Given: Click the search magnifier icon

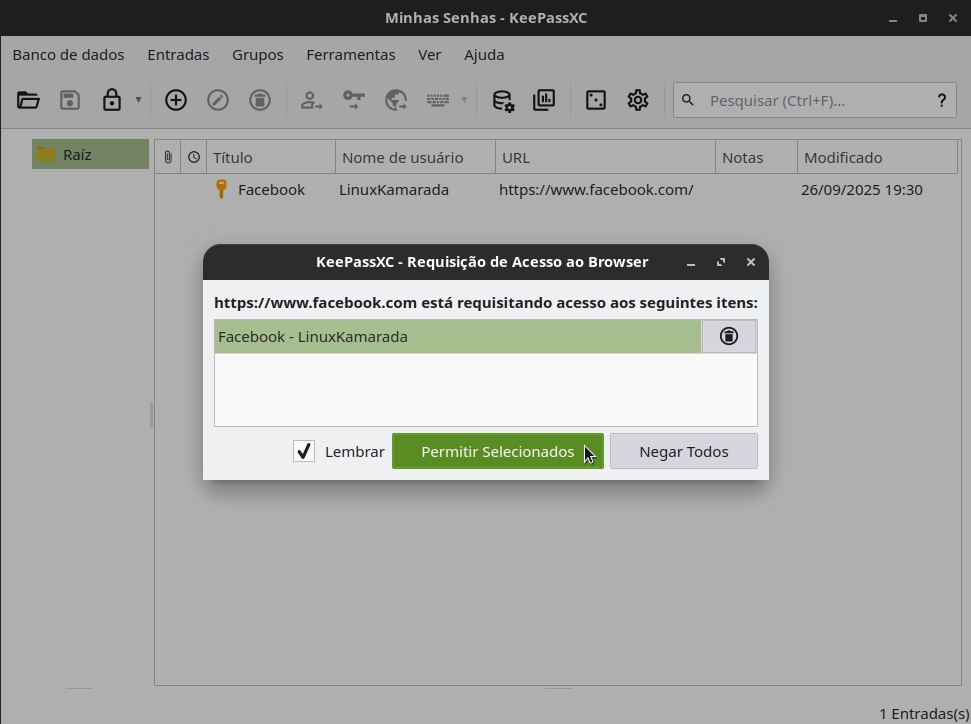Looking at the screenshot, I should (687, 100).
